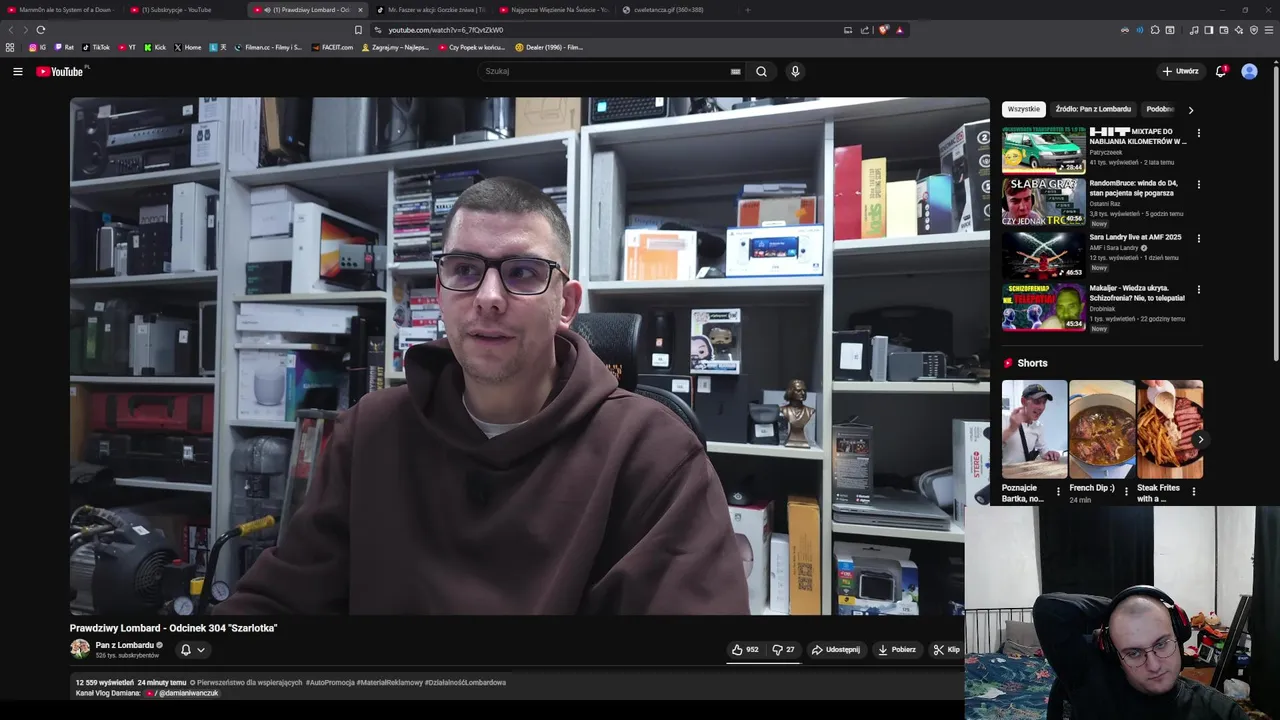Open the #DziałalnośćLombardowa hashtag
Viewport: 1280px width, 720px height.
coord(465,682)
